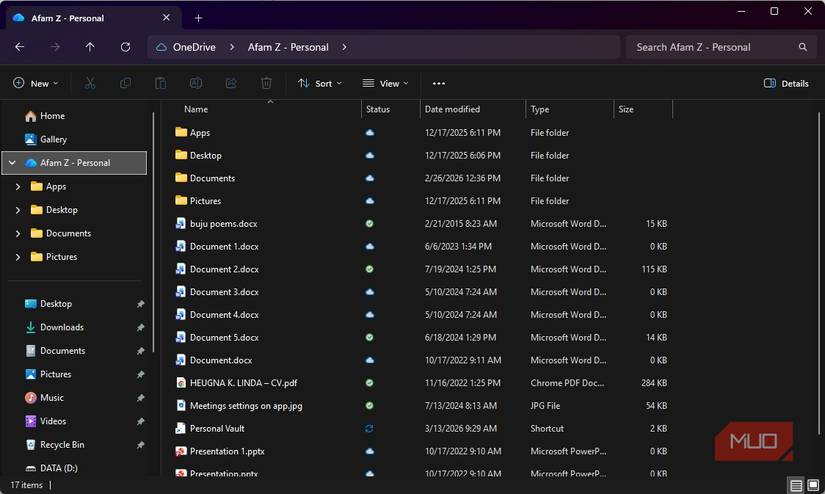The height and width of the screenshot is (494, 825).
Task: Click chevron after OneDrive in address bar
Action: pos(232,47)
